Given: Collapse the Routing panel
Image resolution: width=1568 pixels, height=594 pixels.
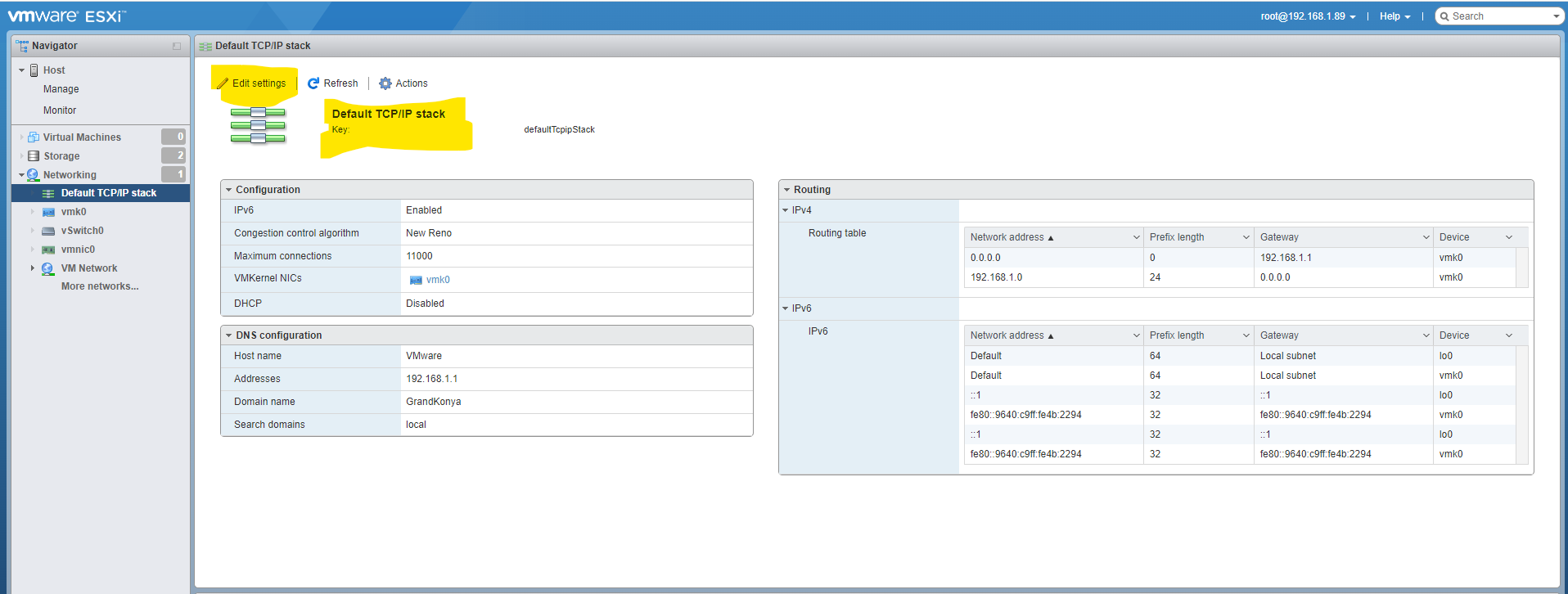Looking at the screenshot, I should [786, 190].
